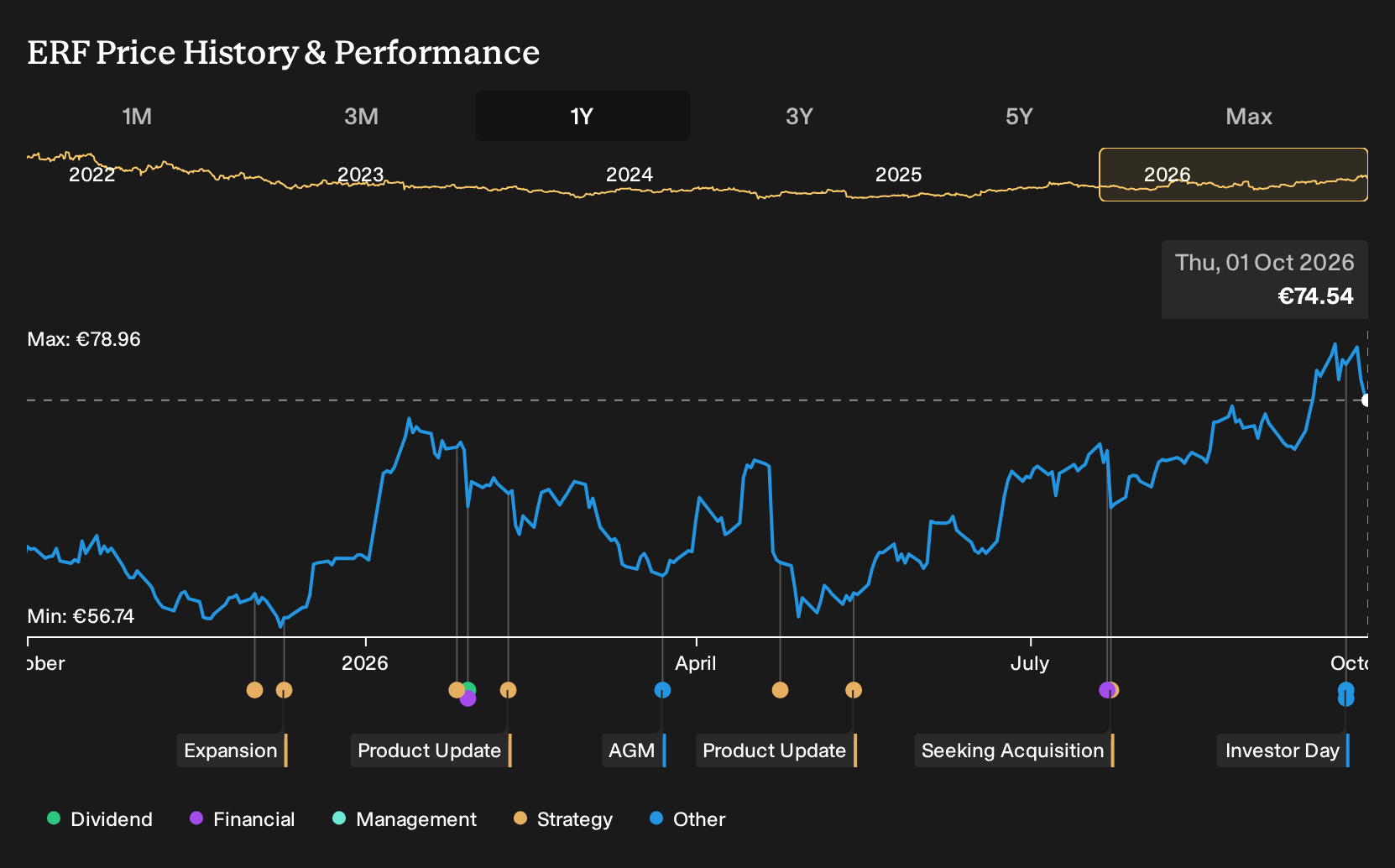
Task: Toggle the Other legend filter
Action: (x=687, y=818)
